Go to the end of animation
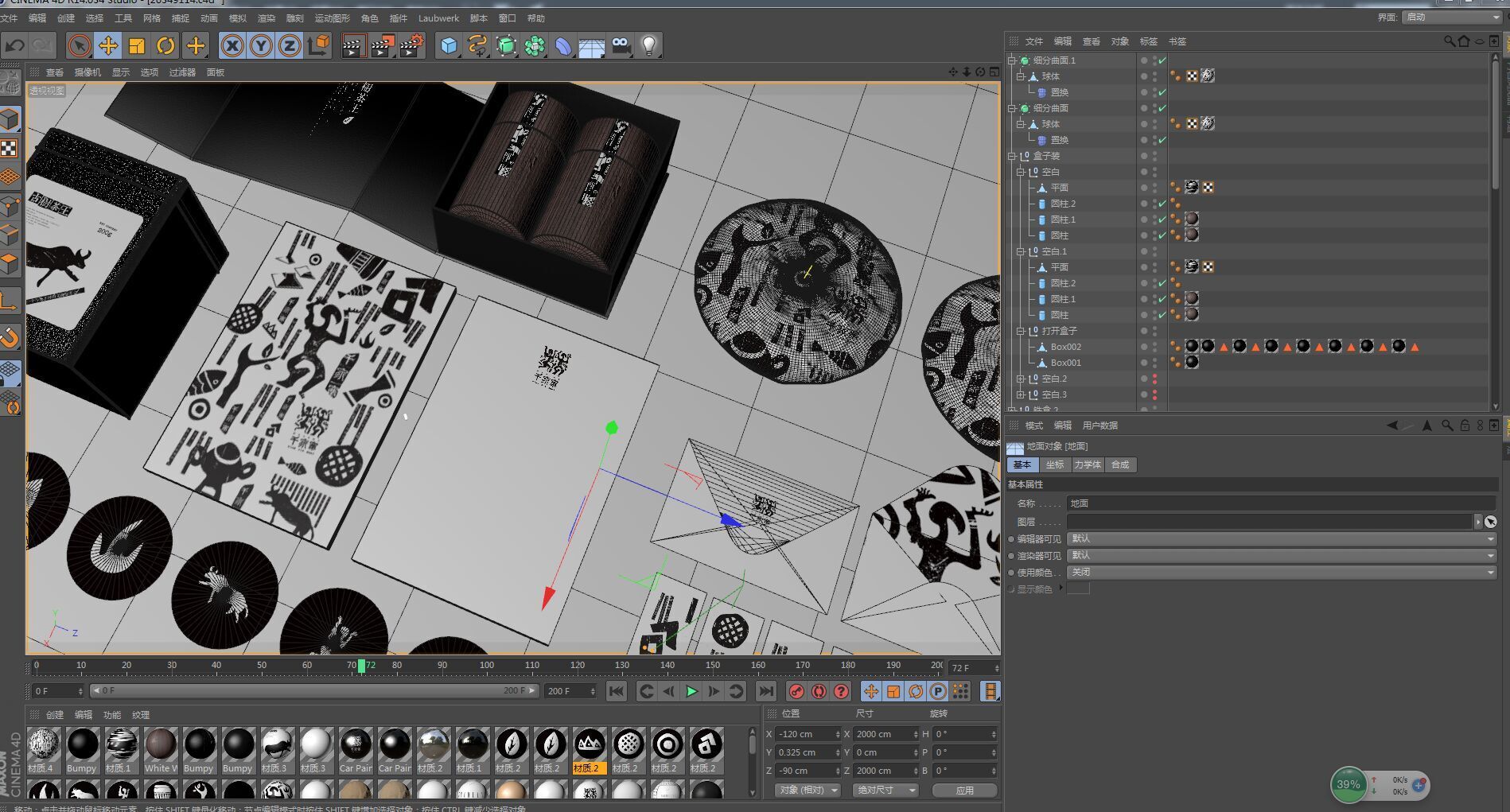Screen dimensions: 1510x812 pyautogui.click(x=765, y=691)
